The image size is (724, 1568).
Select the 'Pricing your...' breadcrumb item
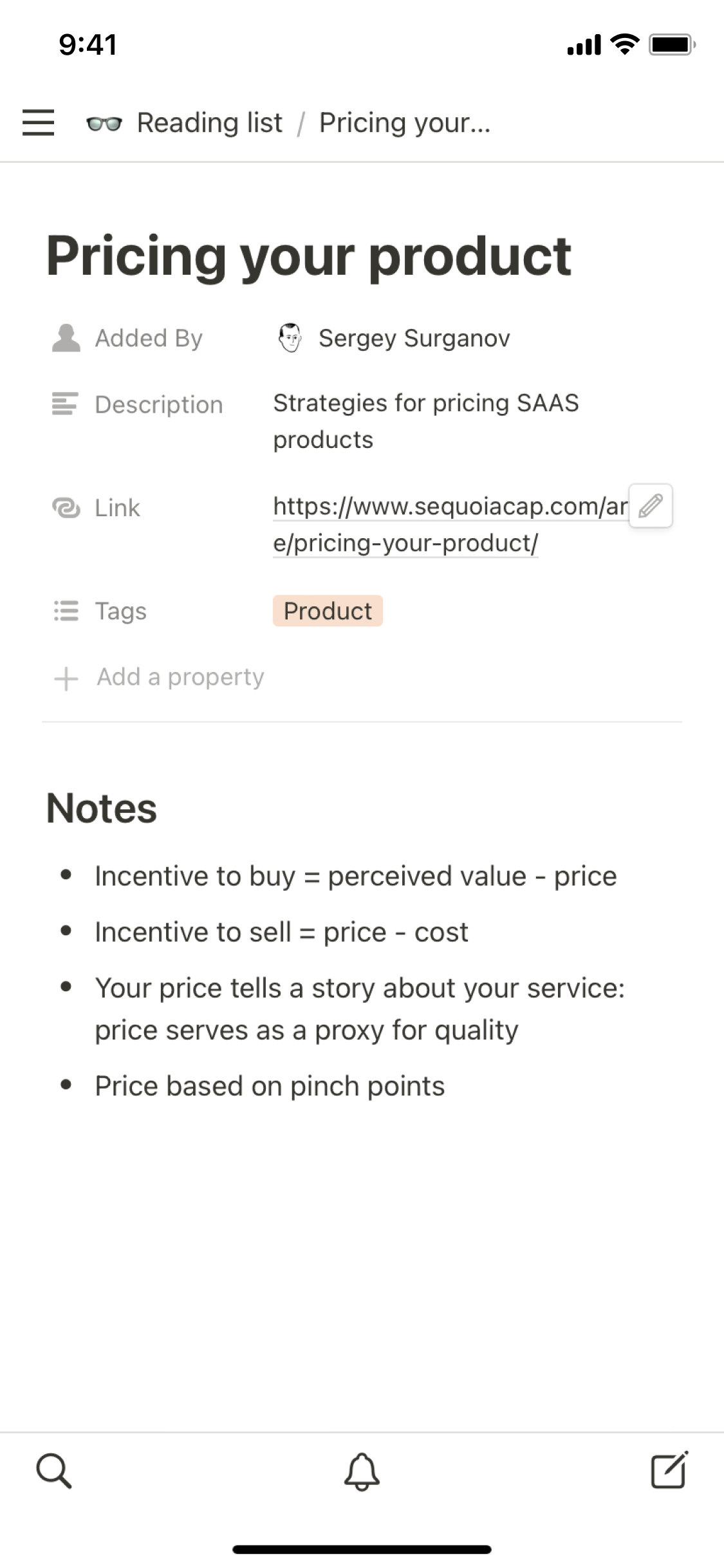405,123
